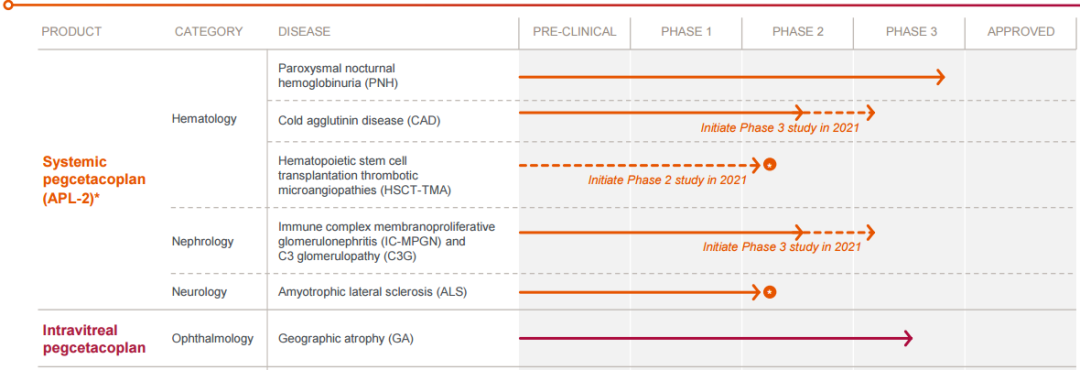Viewport: 1080px width, 370px height.
Task: Click the Hematology category label
Action: tap(204, 119)
